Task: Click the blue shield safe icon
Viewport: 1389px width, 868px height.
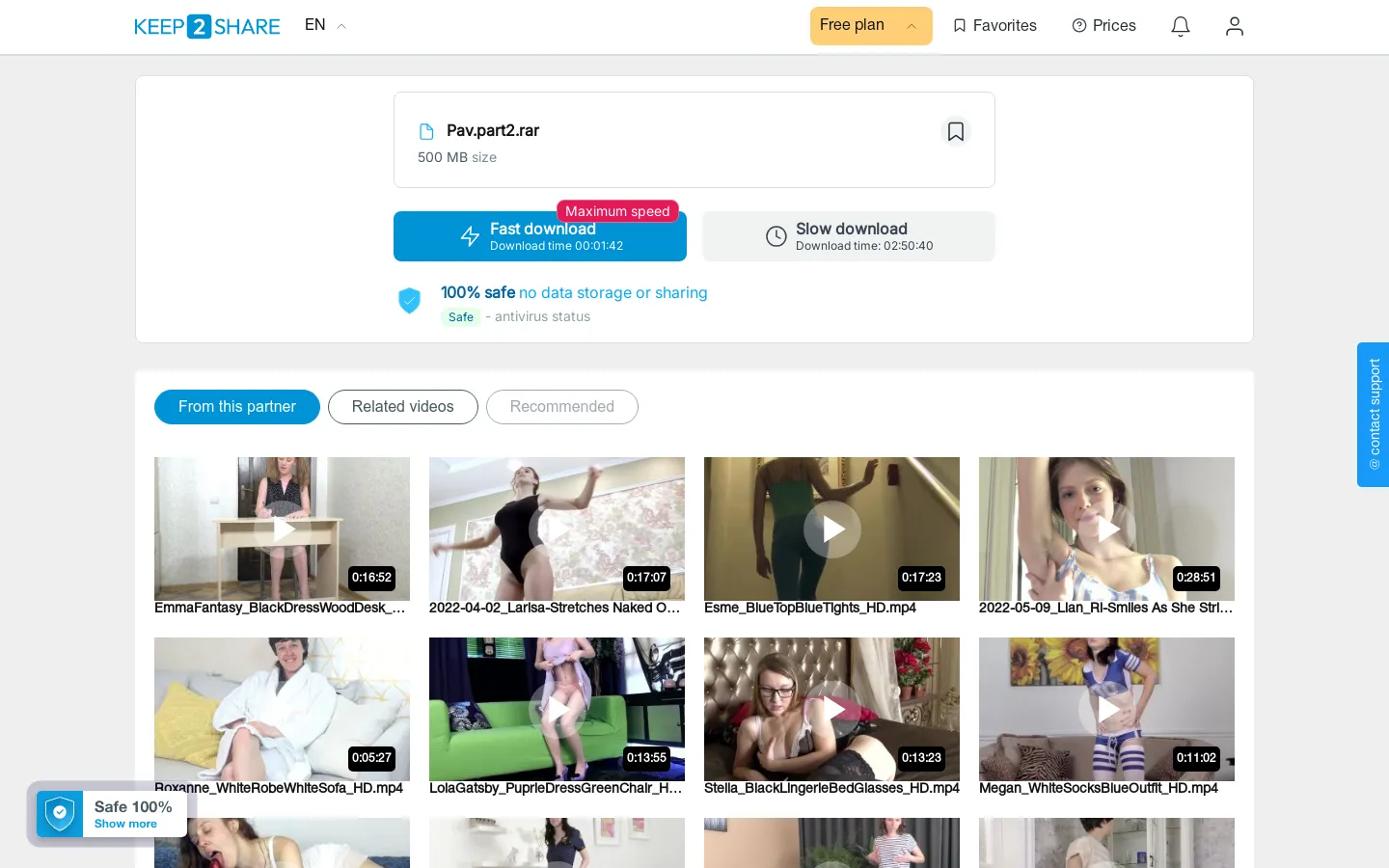Action: [x=410, y=301]
